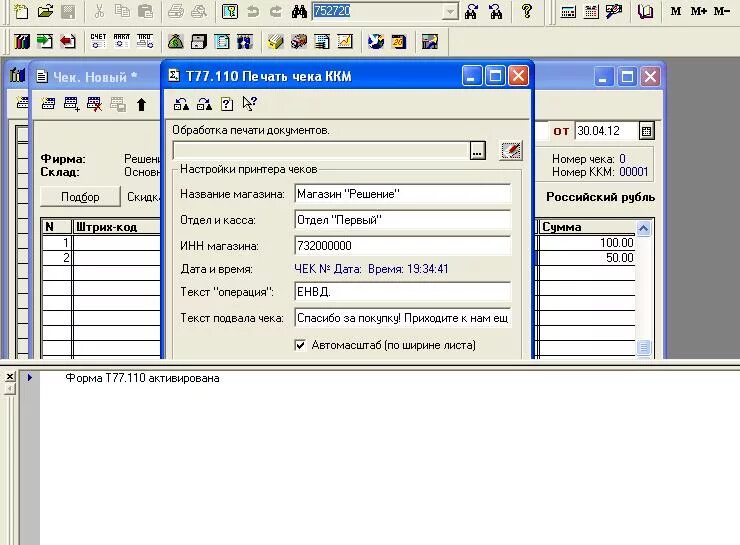740x545 pixels.
Task: Click the cash drawer icon in second toolbar
Action: pos(199,42)
